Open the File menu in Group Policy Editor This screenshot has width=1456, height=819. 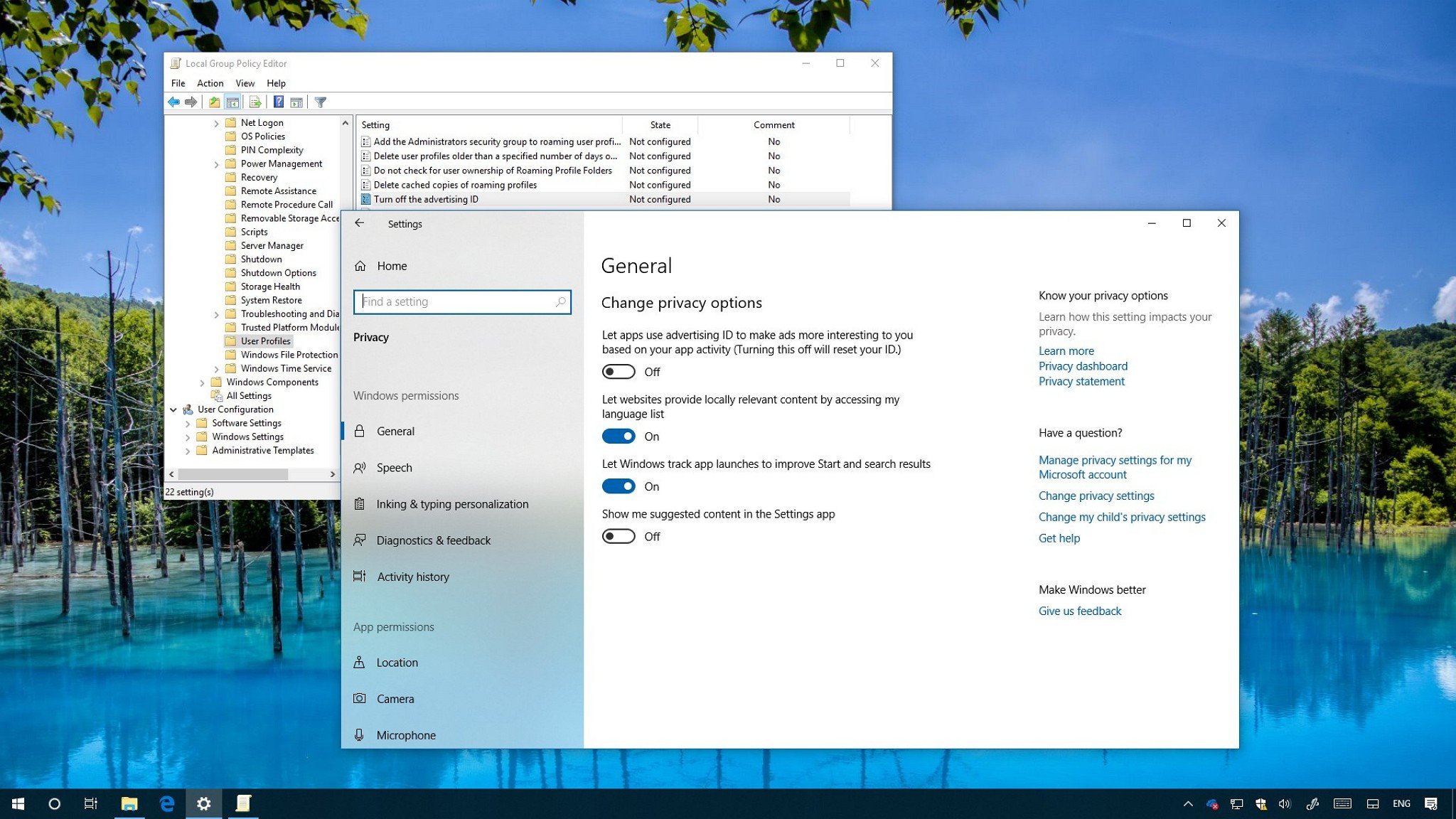[178, 83]
